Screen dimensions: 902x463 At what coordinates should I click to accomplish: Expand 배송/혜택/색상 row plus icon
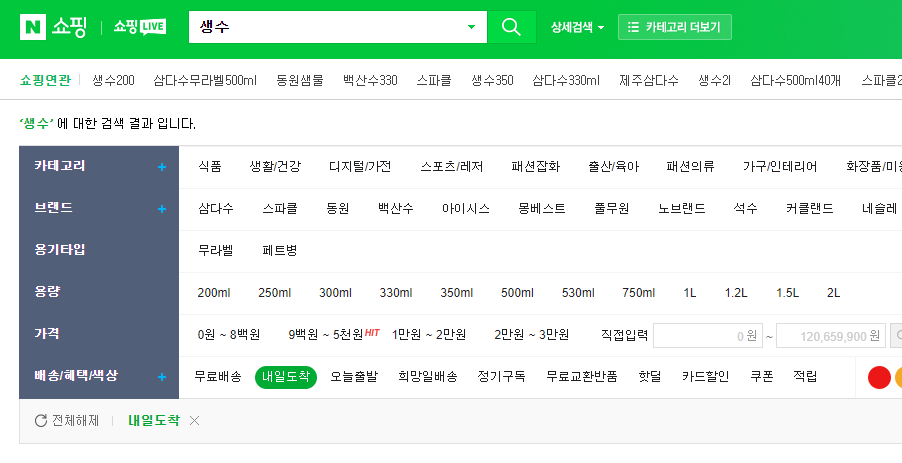162,377
